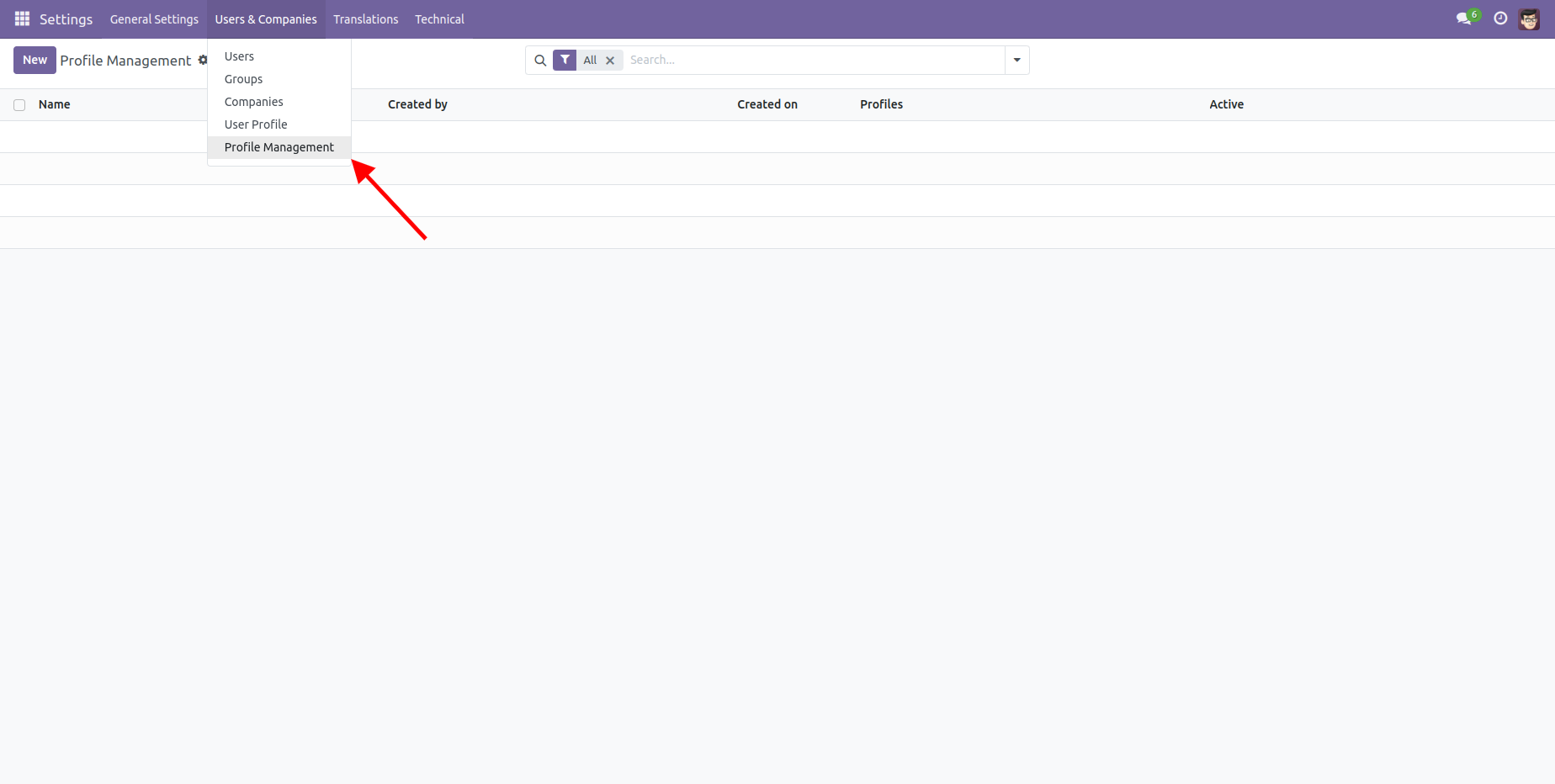Focus the Search input field
Image resolution: width=1555 pixels, height=784 pixels.
click(x=812, y=61)
